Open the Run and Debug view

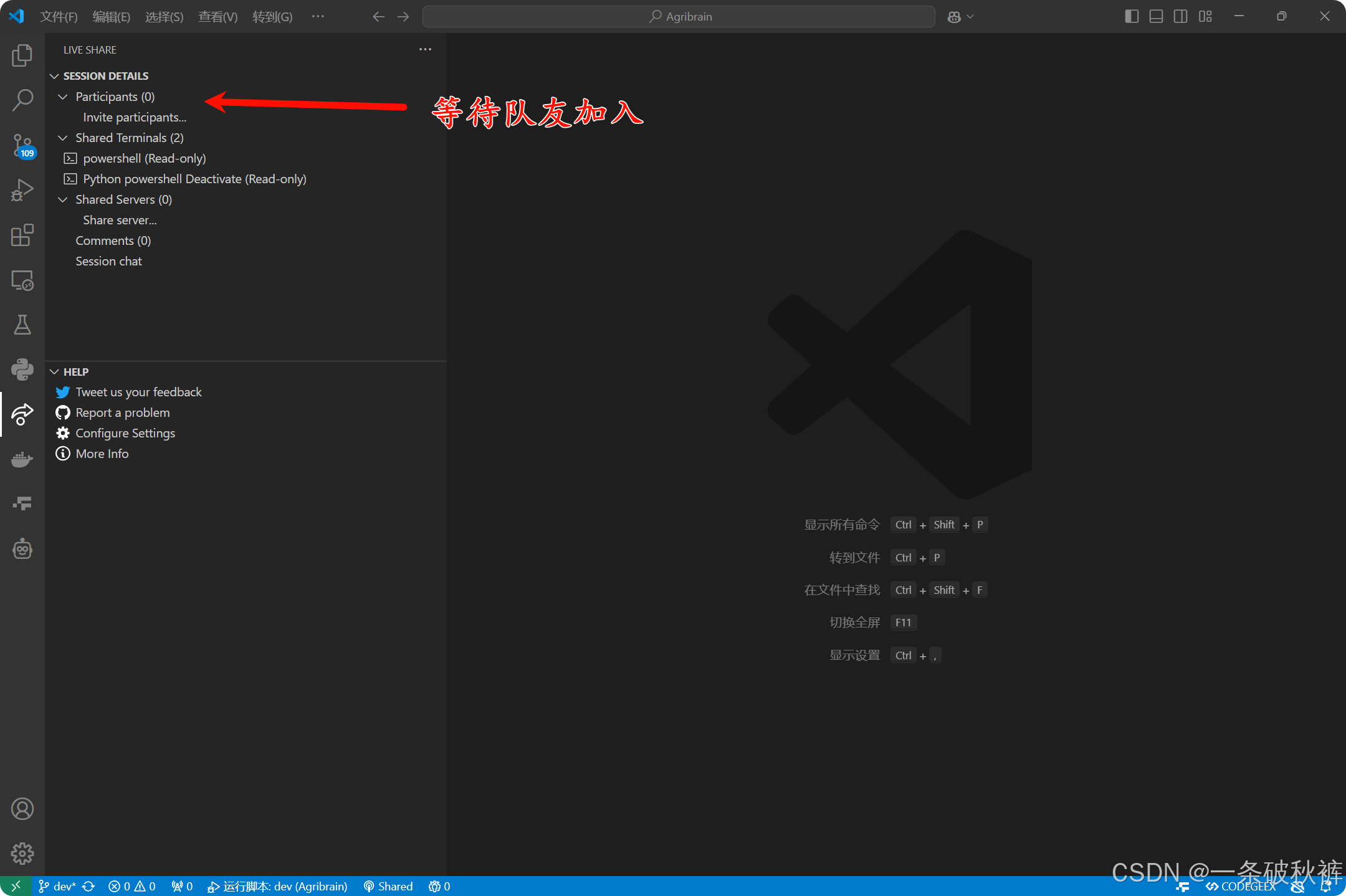(22, 190)
